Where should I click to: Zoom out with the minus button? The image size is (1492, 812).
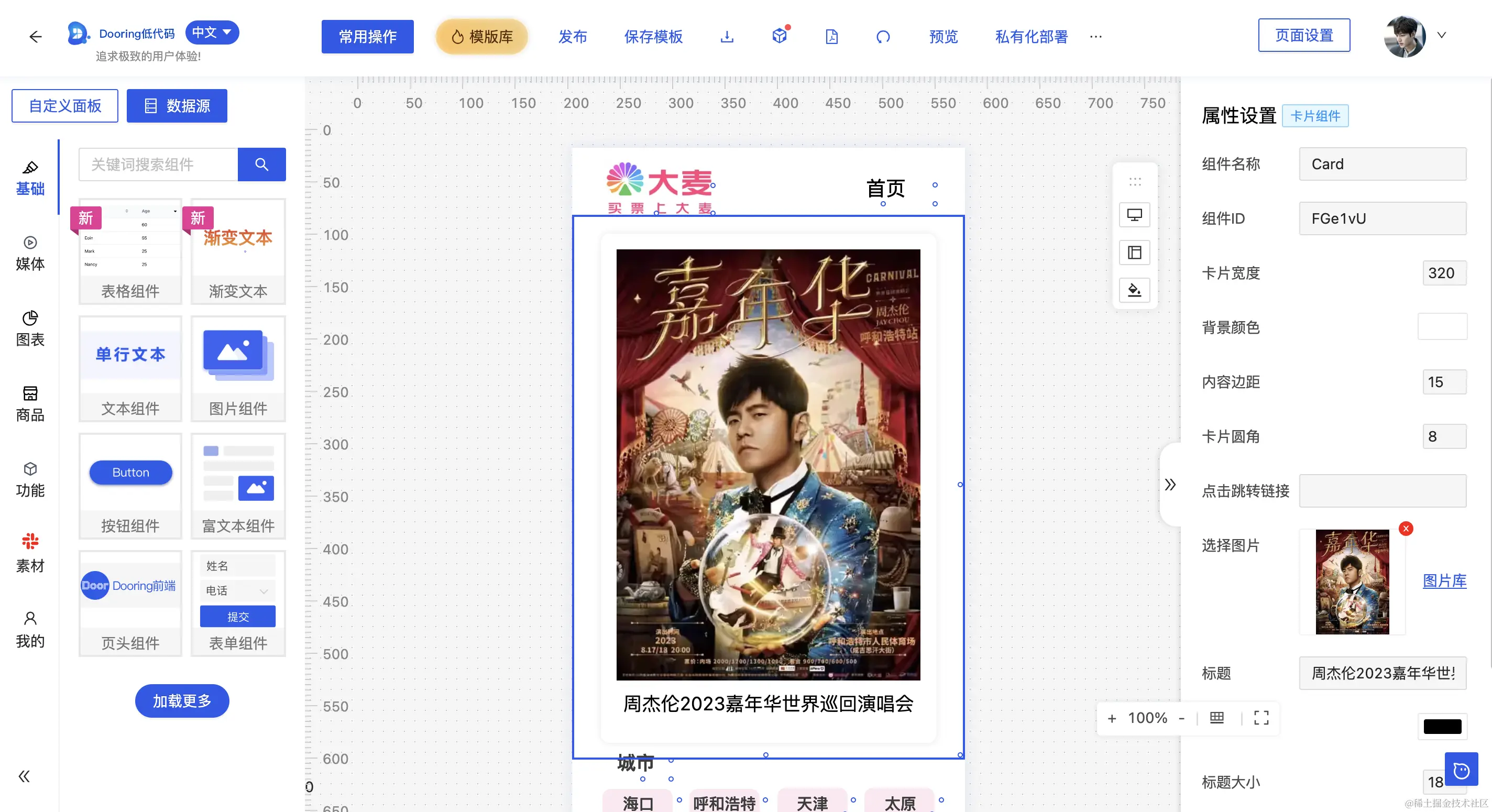pos(1181,718)
